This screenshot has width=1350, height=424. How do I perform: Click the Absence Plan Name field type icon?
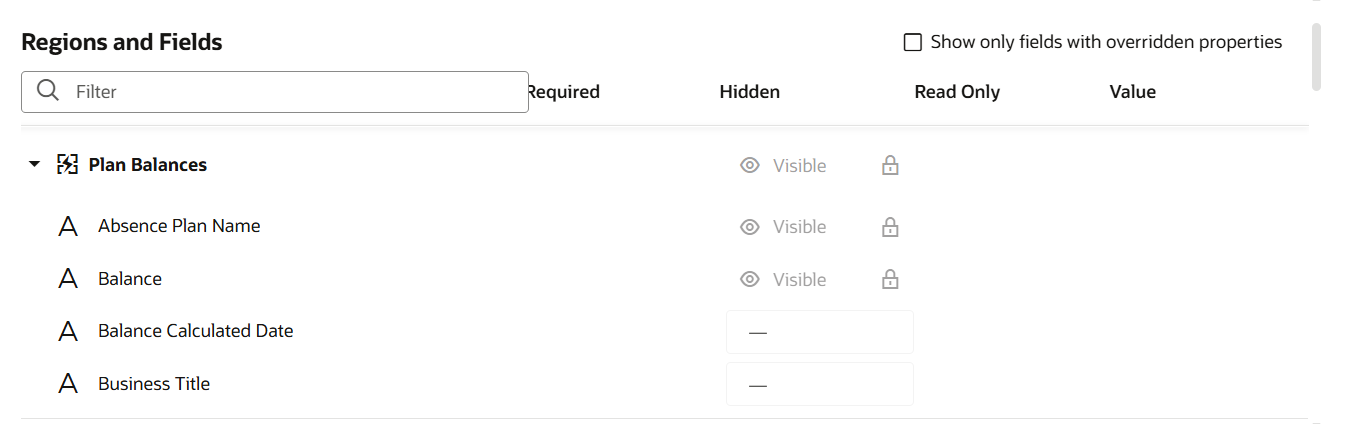(x=68, y=227)
